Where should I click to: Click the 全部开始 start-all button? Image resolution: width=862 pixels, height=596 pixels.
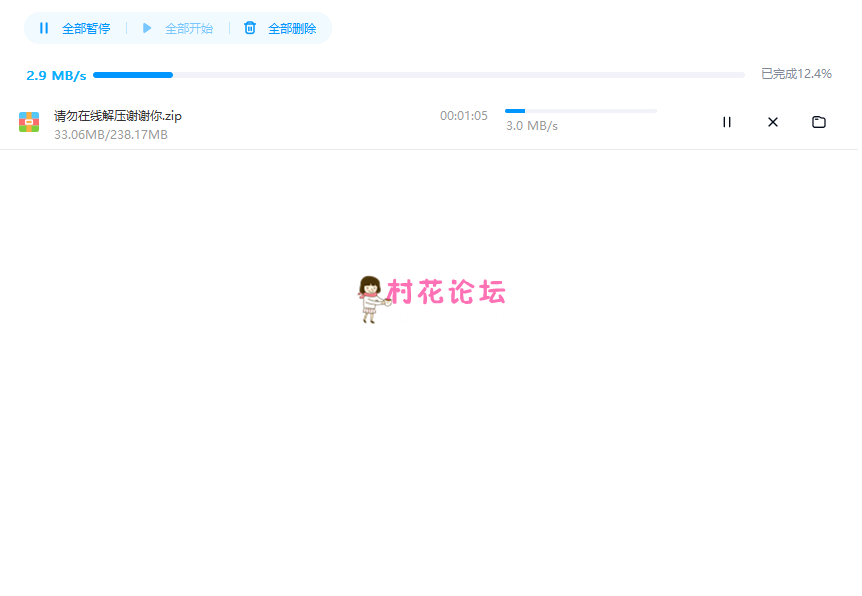coord(178,28)
